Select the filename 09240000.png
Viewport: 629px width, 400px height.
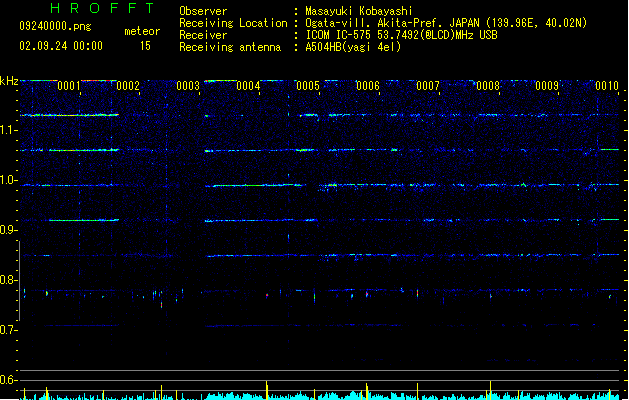coord(55,26)
